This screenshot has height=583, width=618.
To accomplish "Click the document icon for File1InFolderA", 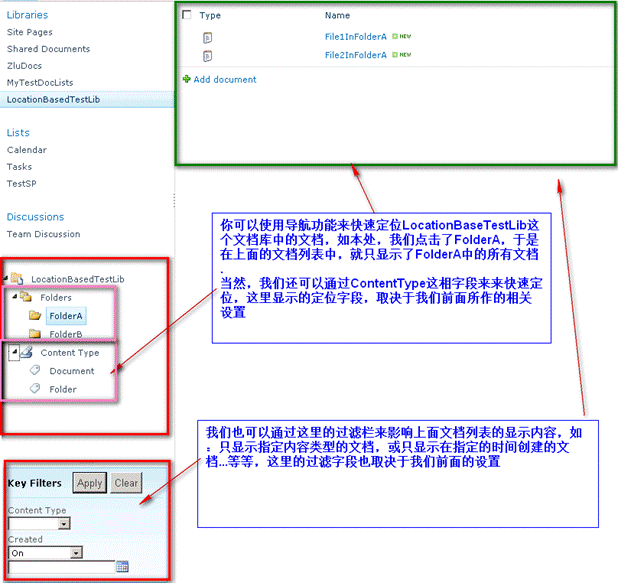I will tap(207, 38).
